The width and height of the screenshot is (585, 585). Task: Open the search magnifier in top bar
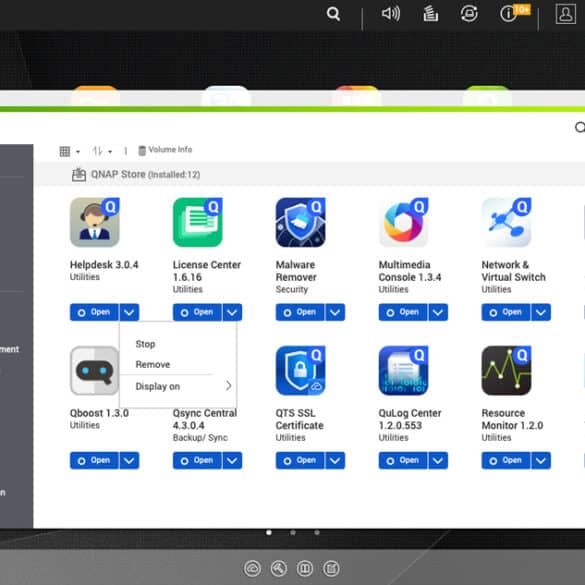(x=333, y=14)
